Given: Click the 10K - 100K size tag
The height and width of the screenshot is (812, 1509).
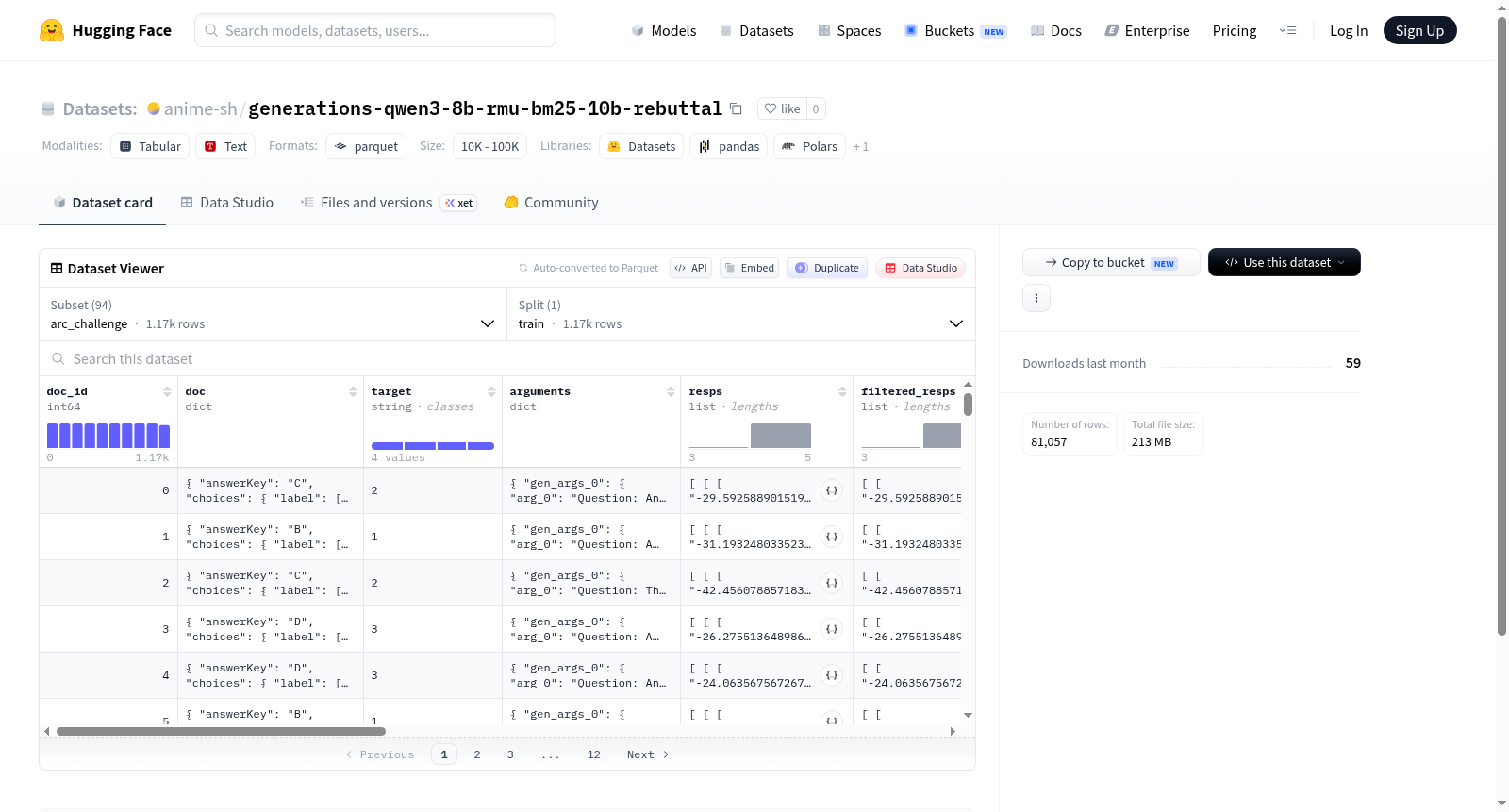Looking at the screenshot, I should pos(489,146).
